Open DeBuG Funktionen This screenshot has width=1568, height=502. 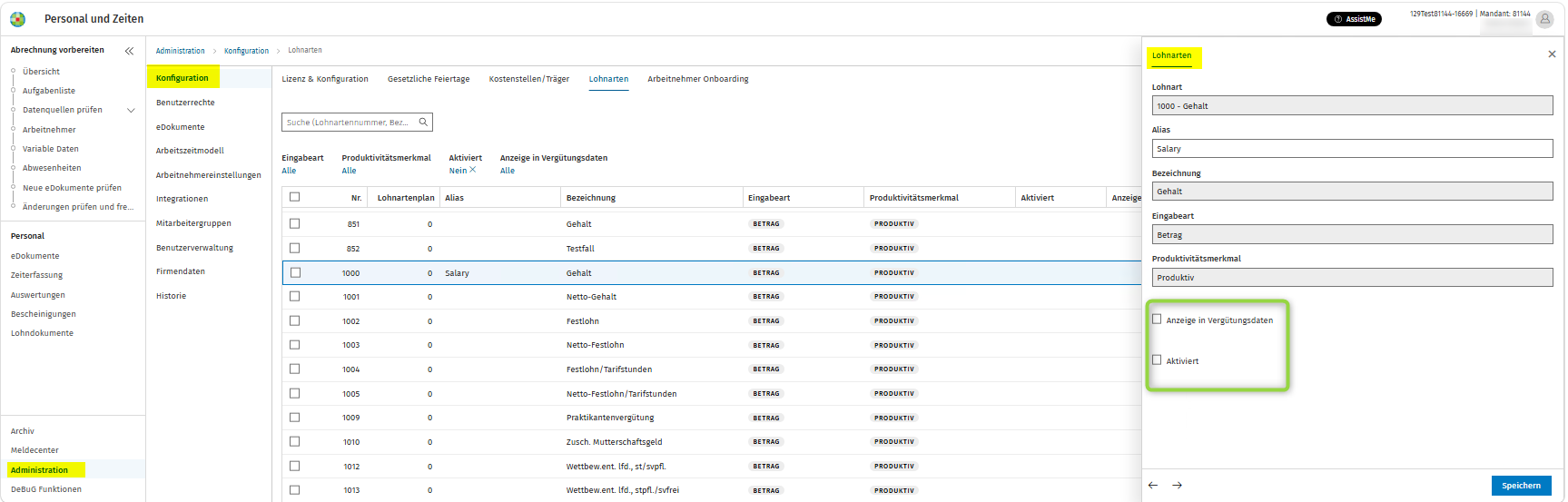tap(46, 489)
